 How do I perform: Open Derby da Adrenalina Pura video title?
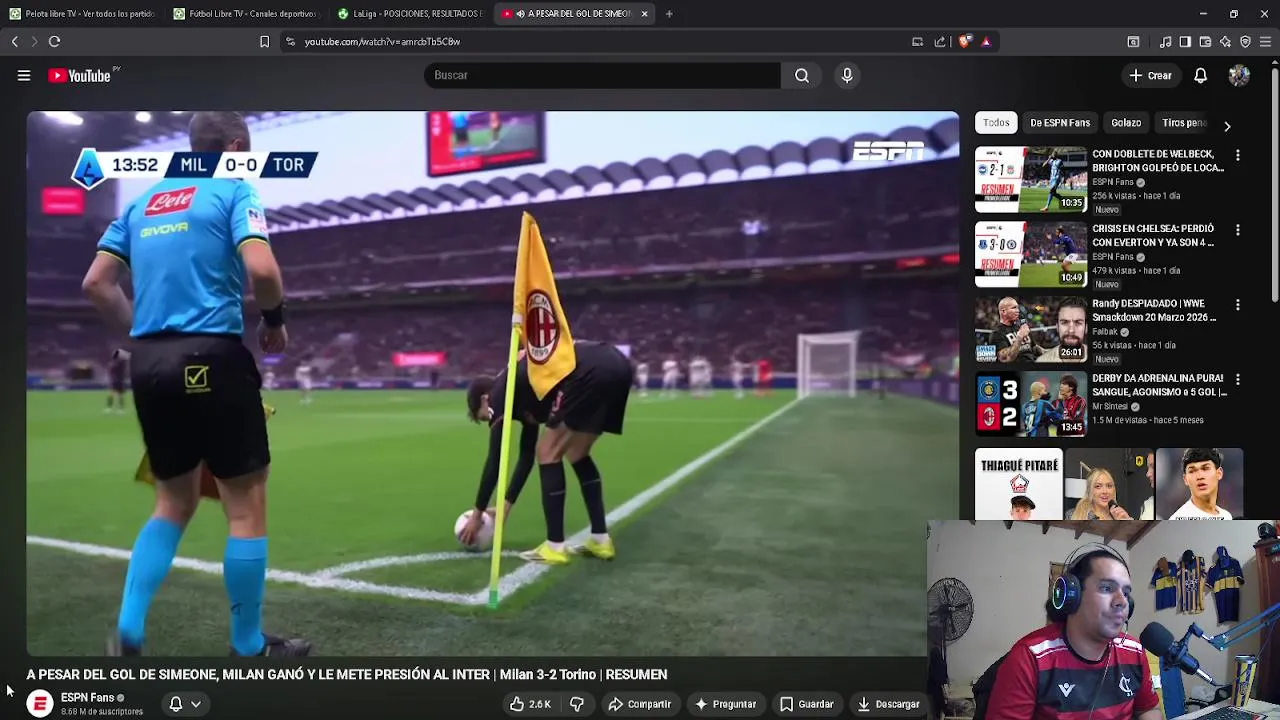pyautogui.click(x=1158, y=385)
